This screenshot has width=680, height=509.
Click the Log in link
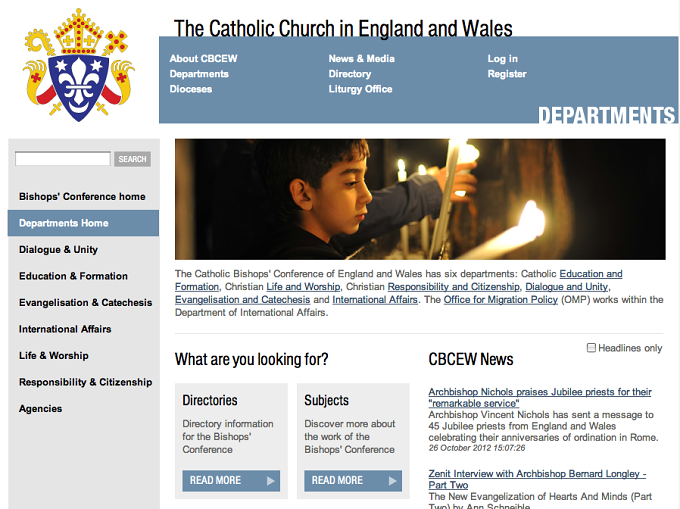point(502,59)
